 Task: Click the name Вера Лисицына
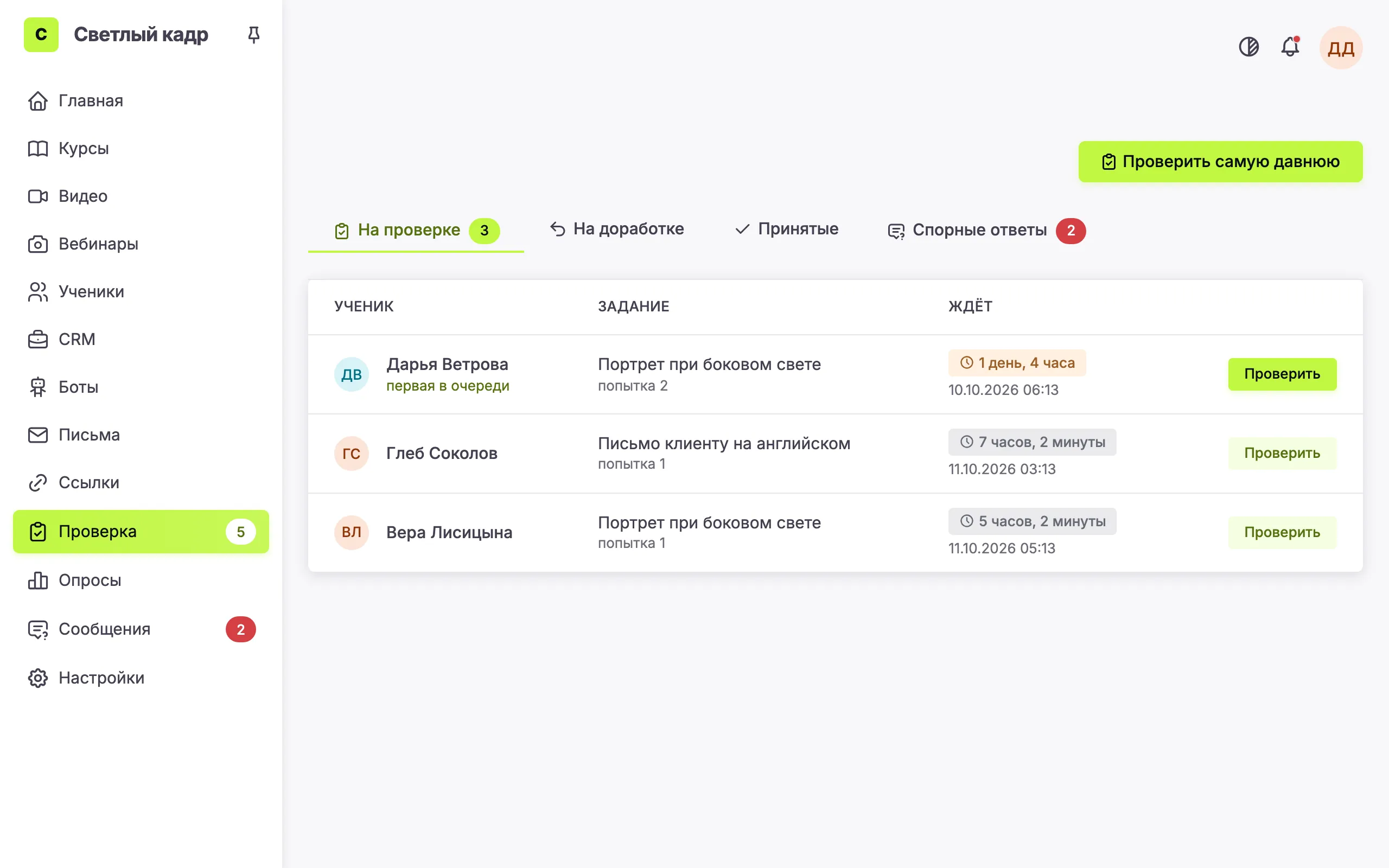(449, 533)
